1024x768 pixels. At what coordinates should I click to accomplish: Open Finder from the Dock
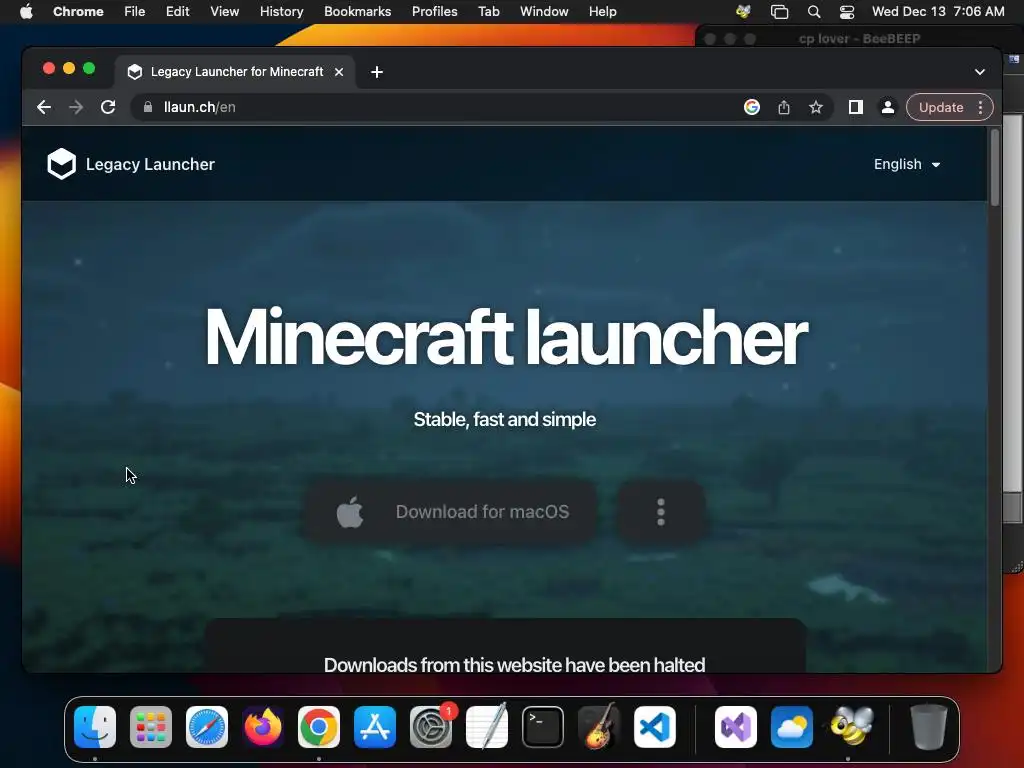pyautogui.click(x=95, y=727)
